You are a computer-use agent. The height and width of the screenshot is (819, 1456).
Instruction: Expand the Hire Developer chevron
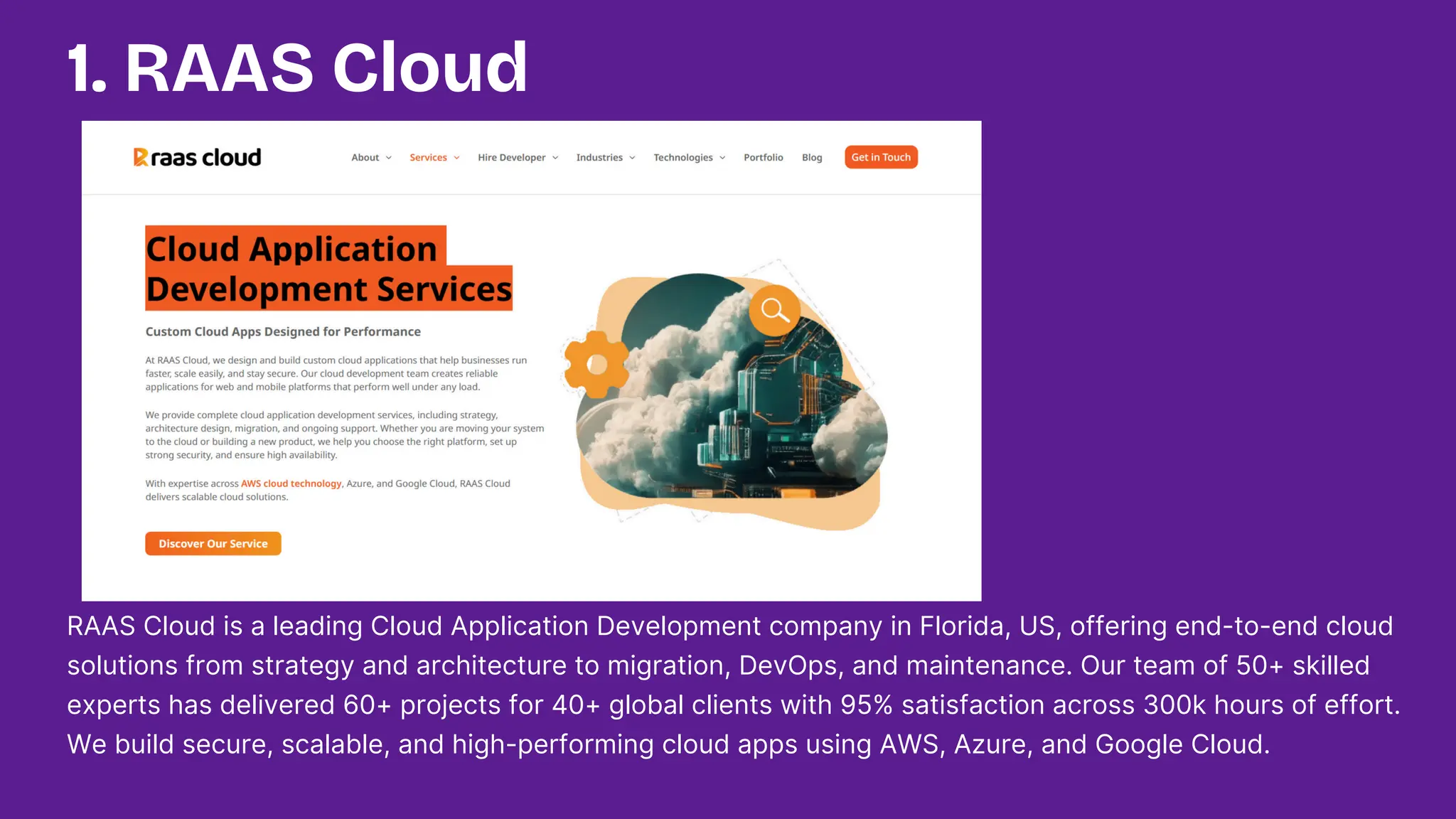[555, 158]
